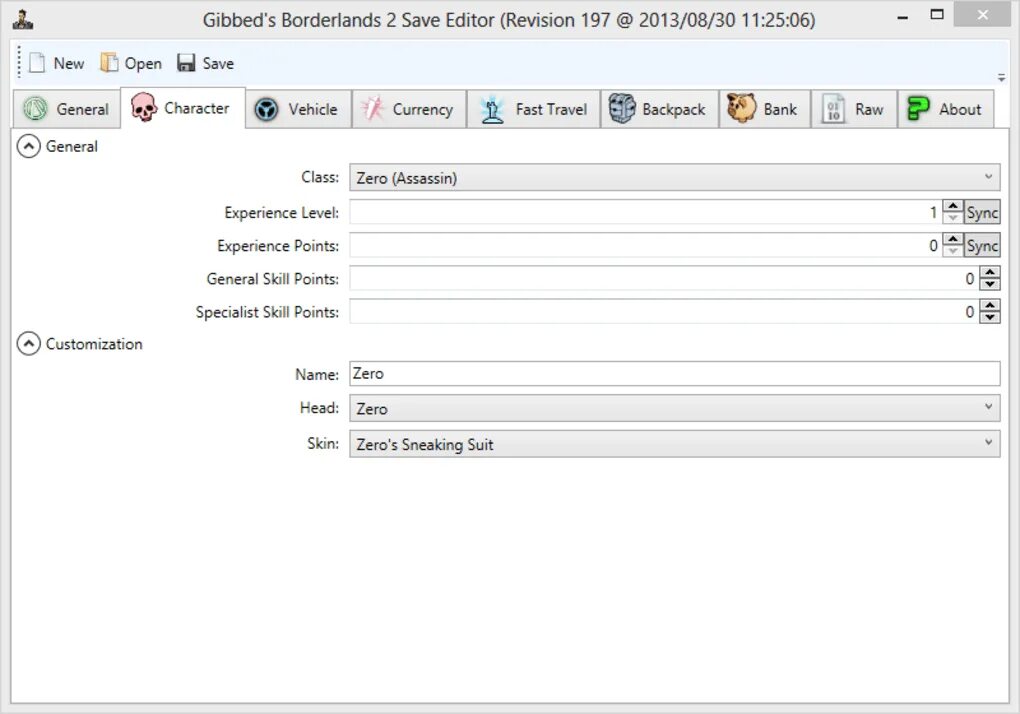
Task: Click the green General tab icon
Action: click(35, 109)
